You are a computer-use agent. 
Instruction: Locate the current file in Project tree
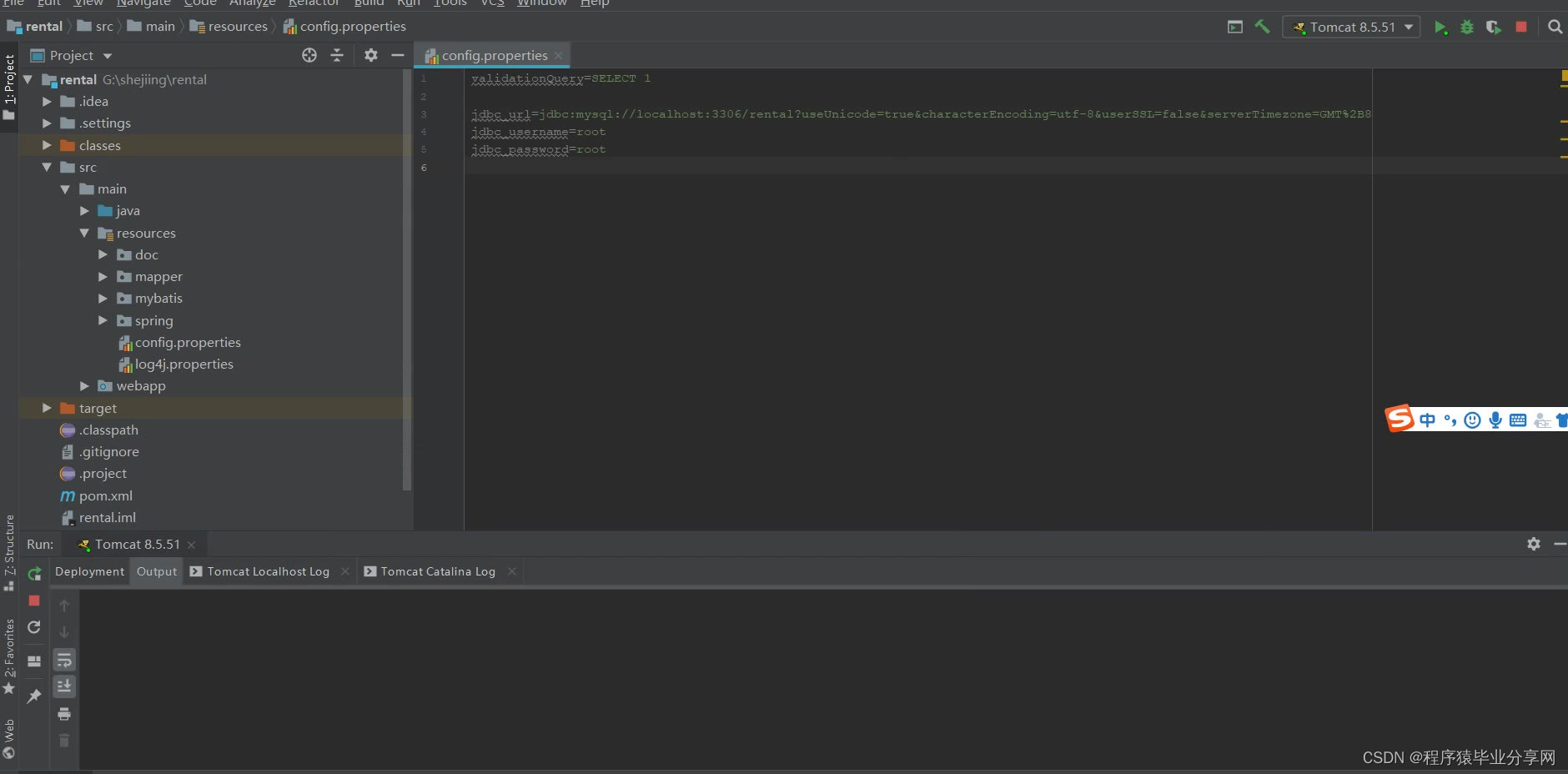(x=309, y=55)
